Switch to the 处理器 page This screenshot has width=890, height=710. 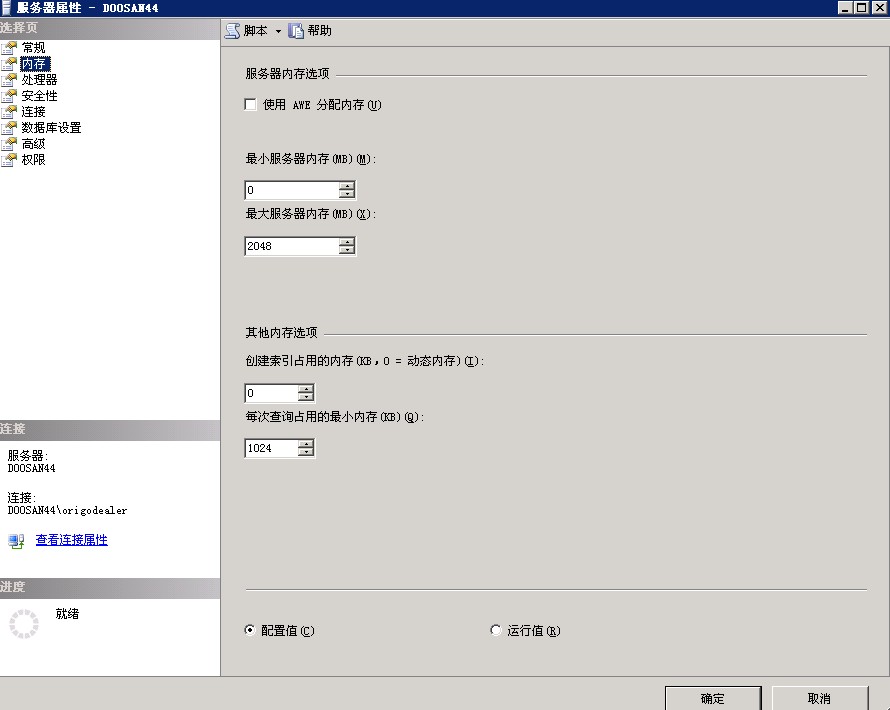point(39,79)
